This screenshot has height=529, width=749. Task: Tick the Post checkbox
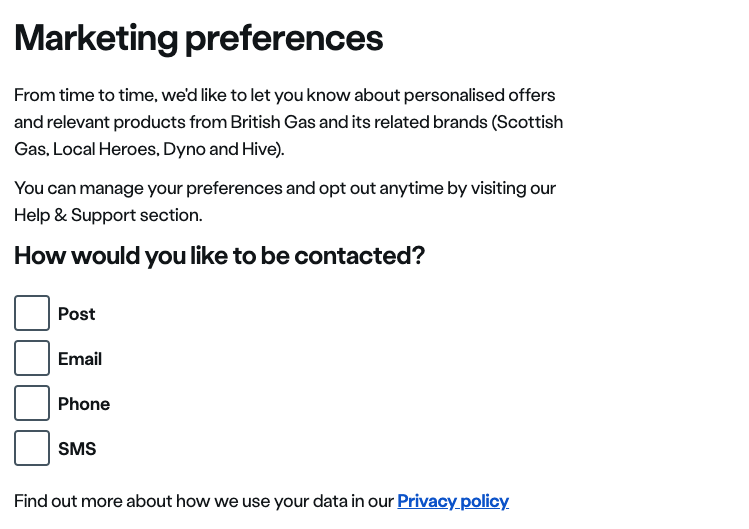(x=32, y=313)
